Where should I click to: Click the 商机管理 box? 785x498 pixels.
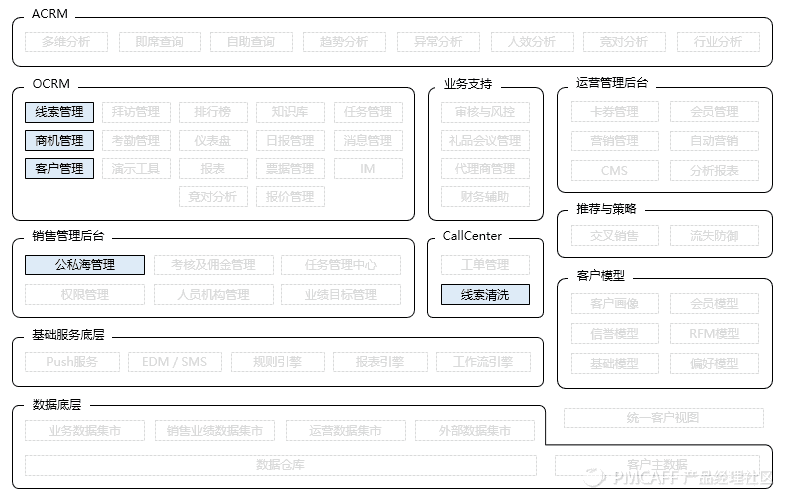coord(60,141)
